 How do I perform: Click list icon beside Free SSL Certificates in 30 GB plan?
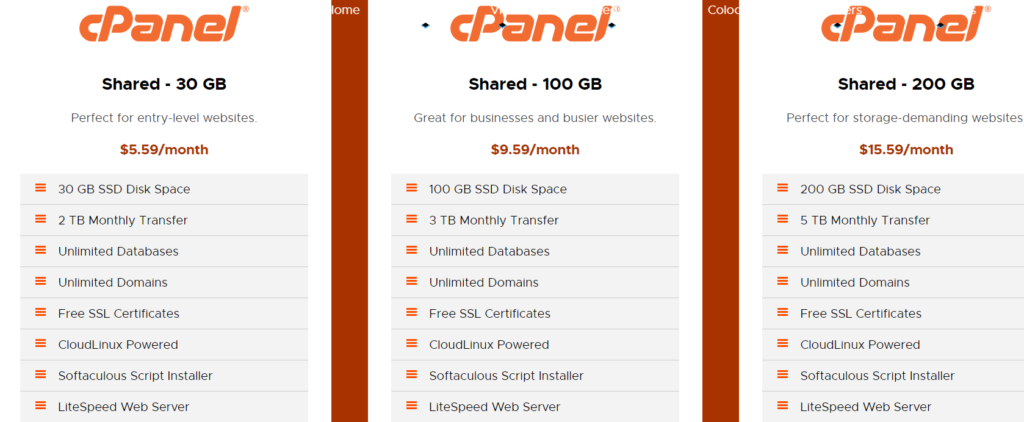click(40, 312)
